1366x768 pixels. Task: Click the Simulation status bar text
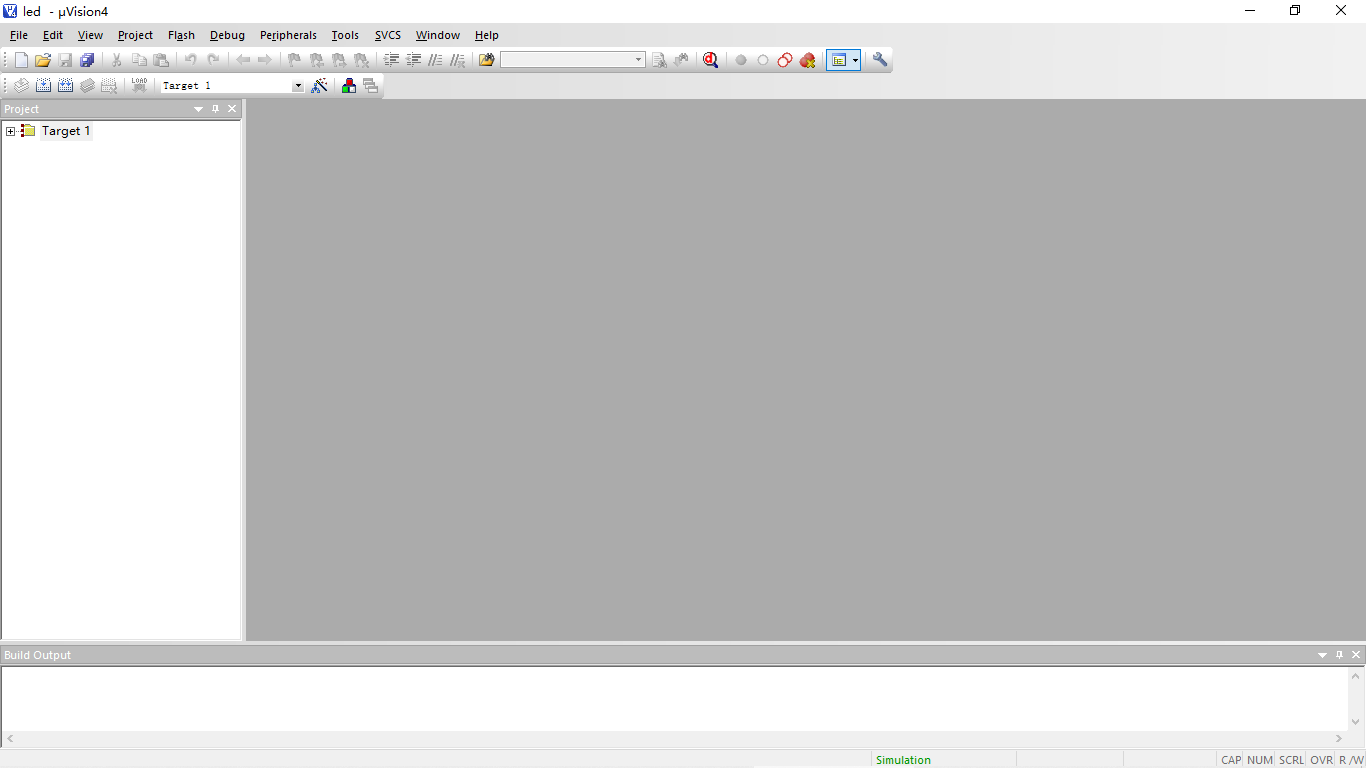point(903,760)
